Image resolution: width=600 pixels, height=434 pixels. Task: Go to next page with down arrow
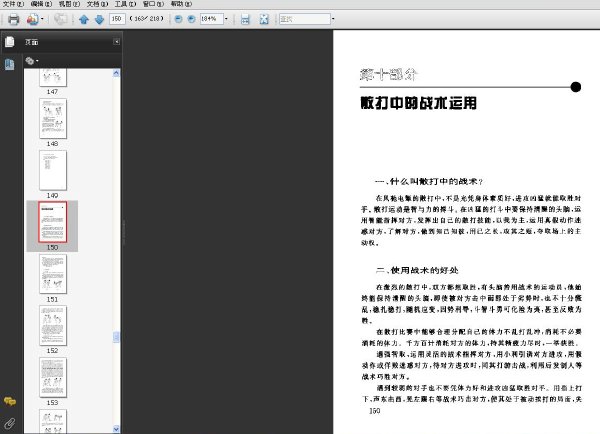tap(99, 19)
